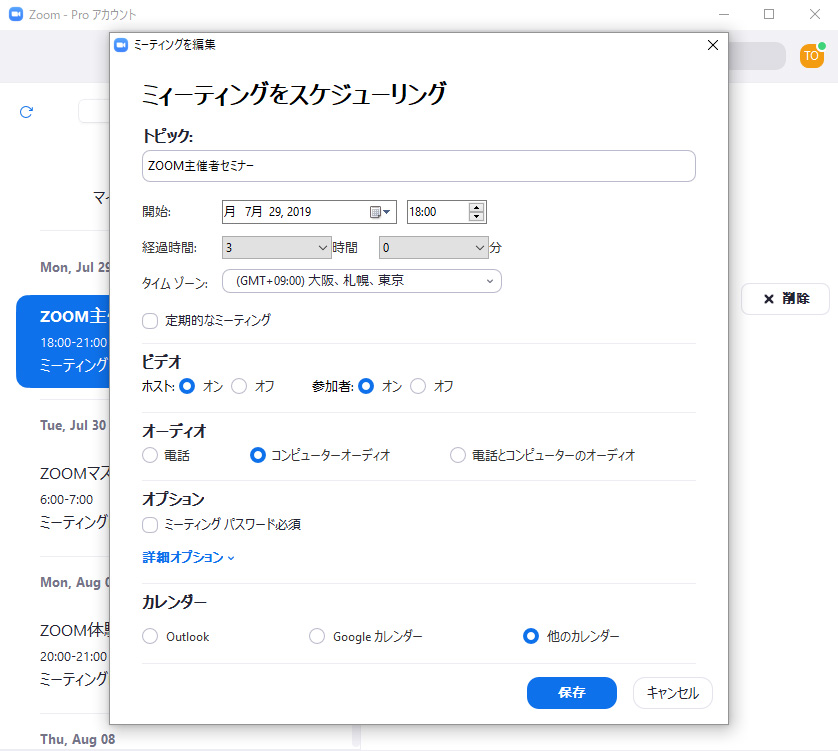Choose telephone and computer audio option
The width and height of the screenshot is (838, 751).
click(458, 455)
